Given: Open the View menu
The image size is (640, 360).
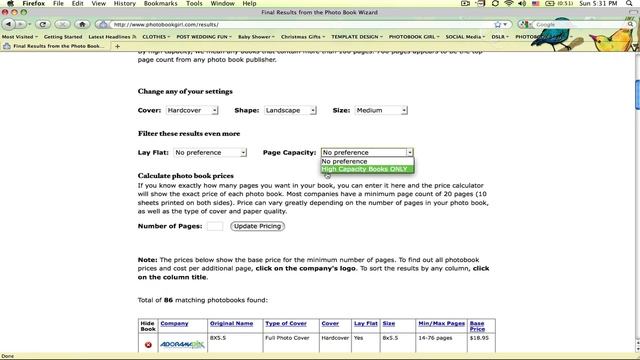Looking at the screenshot, I should pyautogui.click(x=98, y=3).
